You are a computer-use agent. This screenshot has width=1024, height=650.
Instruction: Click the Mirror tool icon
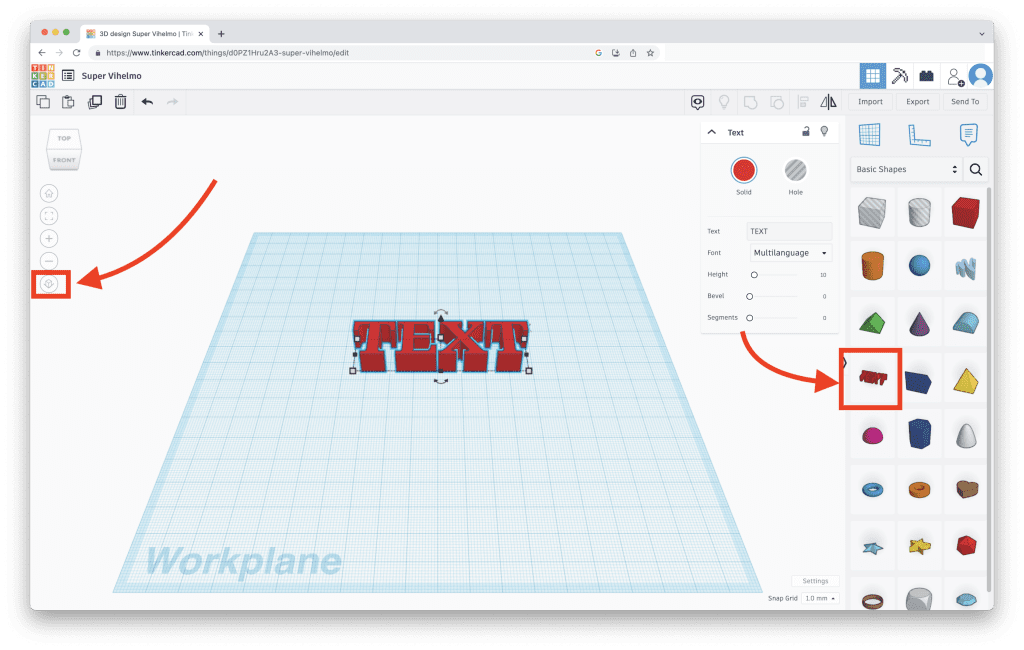(828, 101)
